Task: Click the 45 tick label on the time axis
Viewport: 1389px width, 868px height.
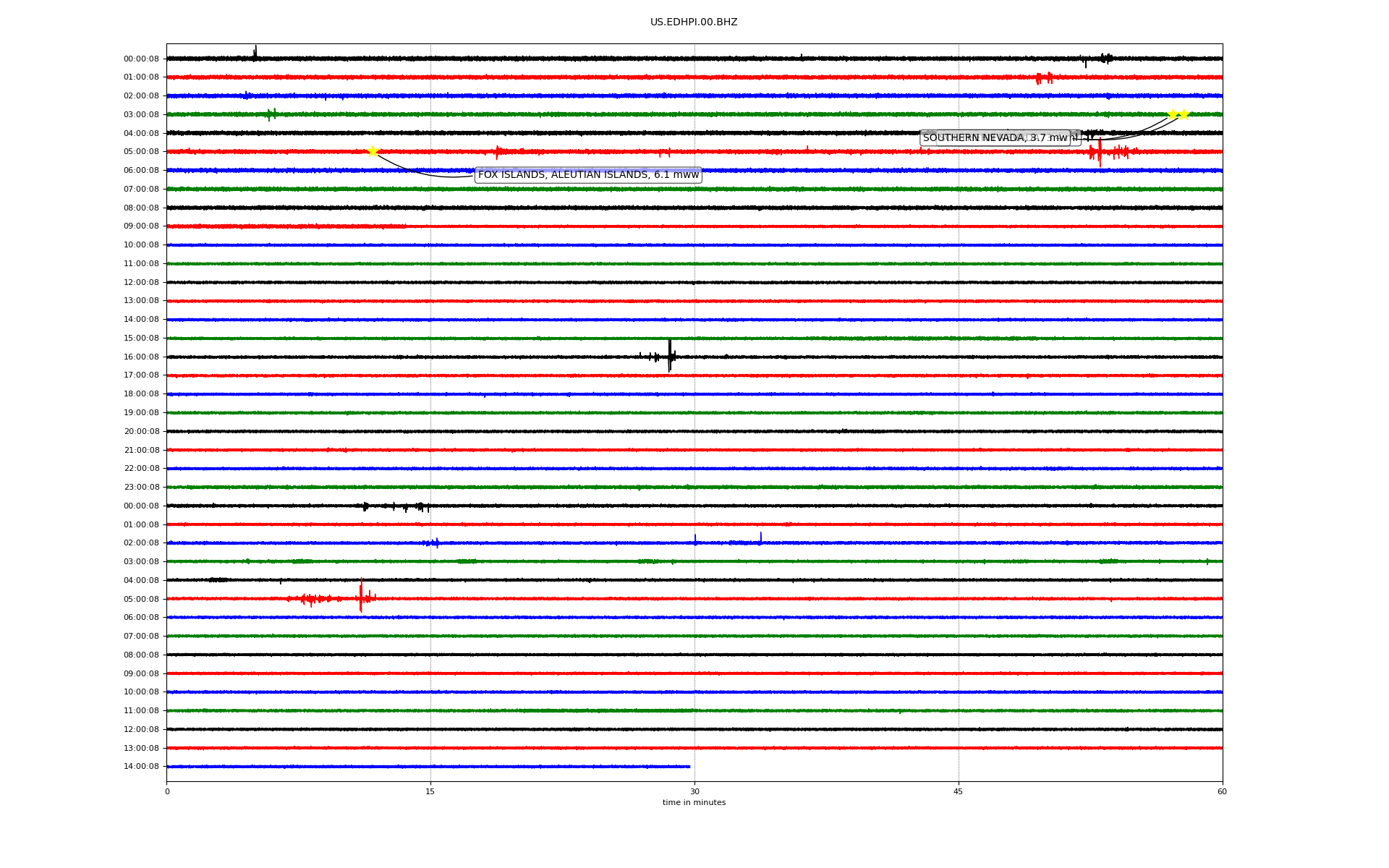Action: pyautogui.click(x=959, y=791)
